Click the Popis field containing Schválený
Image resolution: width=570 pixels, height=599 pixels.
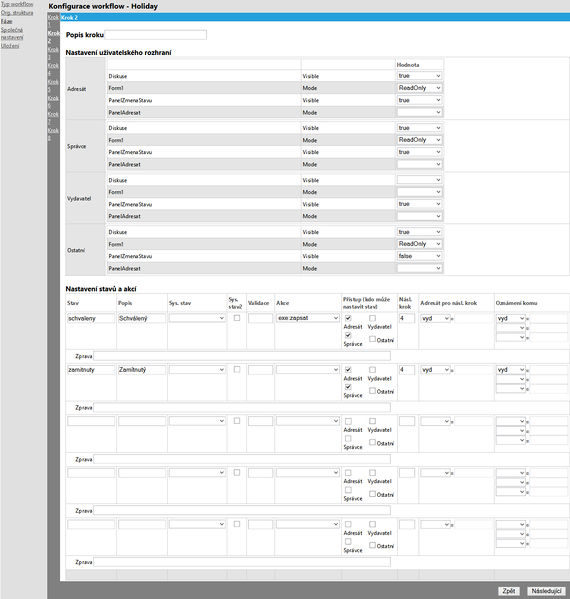tap(142, 318)
